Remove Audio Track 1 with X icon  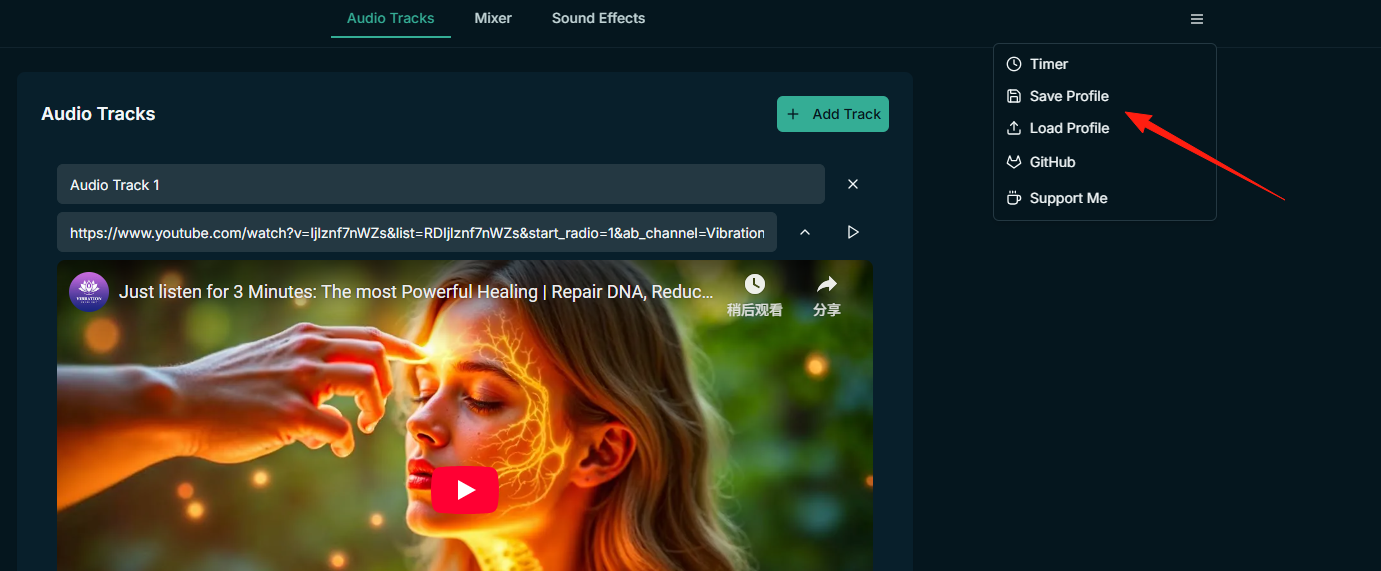click(x=853, y=184)
